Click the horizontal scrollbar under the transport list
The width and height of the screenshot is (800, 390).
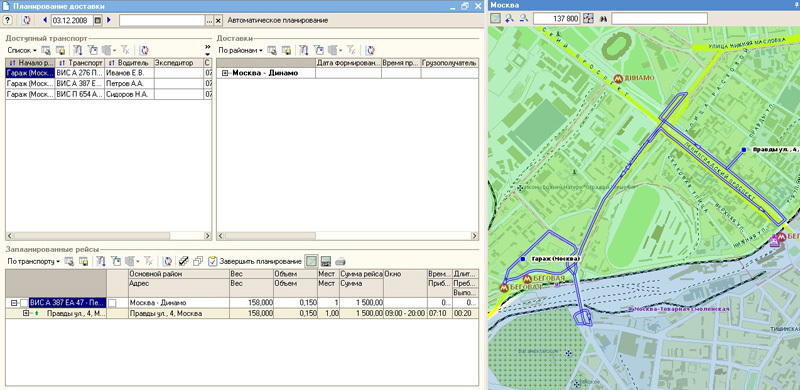tap(108, 236)
